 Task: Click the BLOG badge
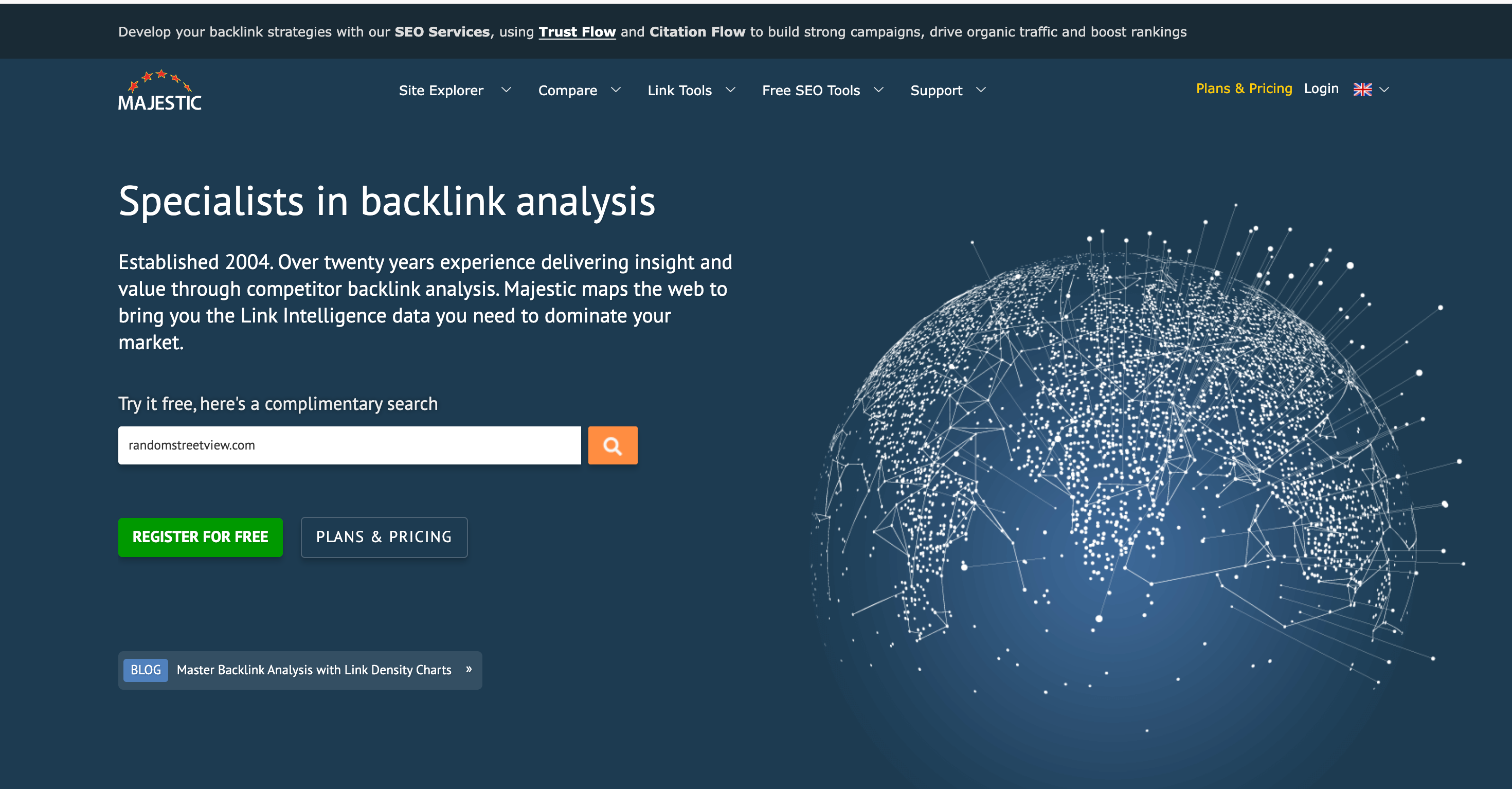point(146,670)
